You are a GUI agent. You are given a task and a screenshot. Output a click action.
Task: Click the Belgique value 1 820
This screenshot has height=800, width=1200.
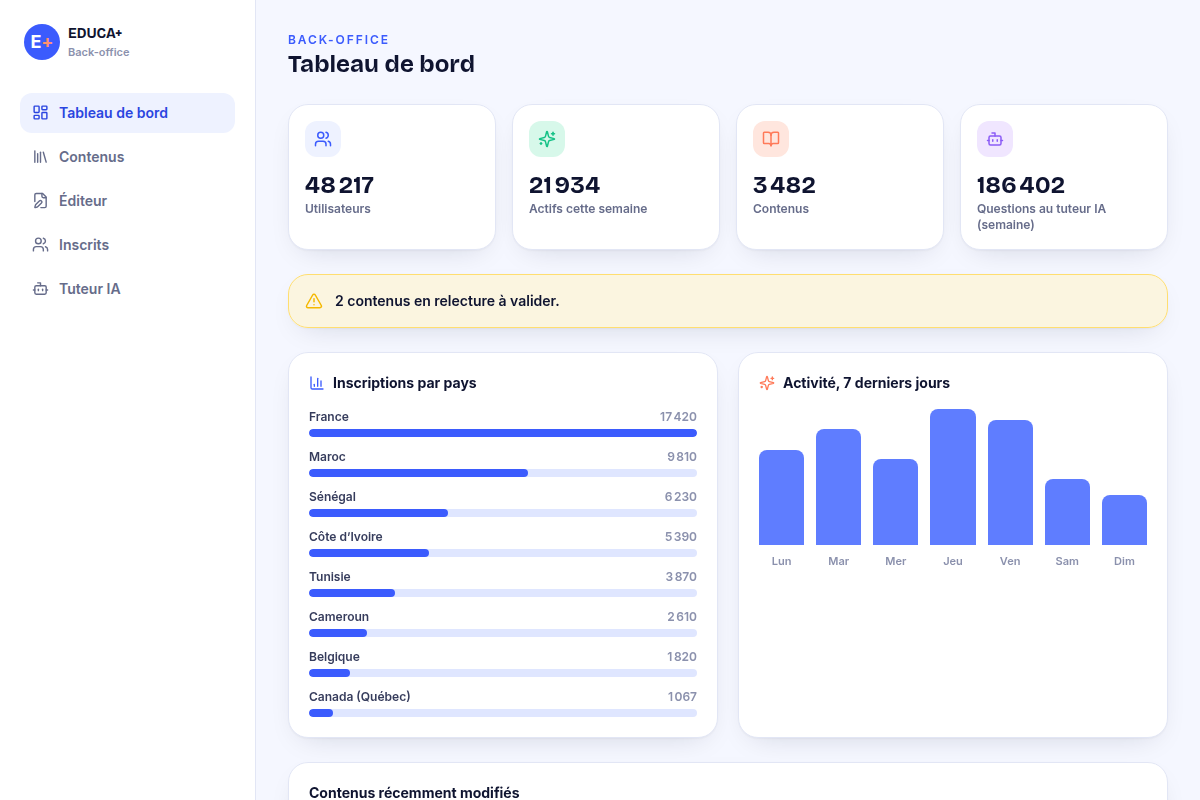click(682, 657)
